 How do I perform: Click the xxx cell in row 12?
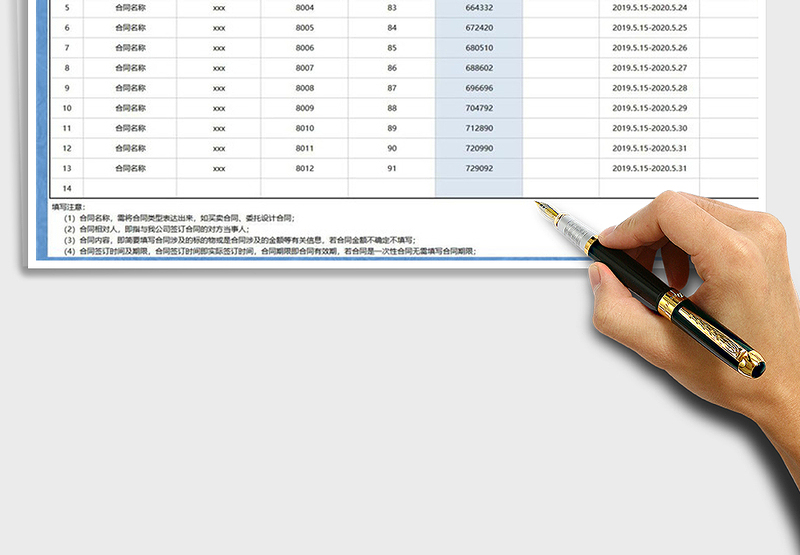point(219,148)
